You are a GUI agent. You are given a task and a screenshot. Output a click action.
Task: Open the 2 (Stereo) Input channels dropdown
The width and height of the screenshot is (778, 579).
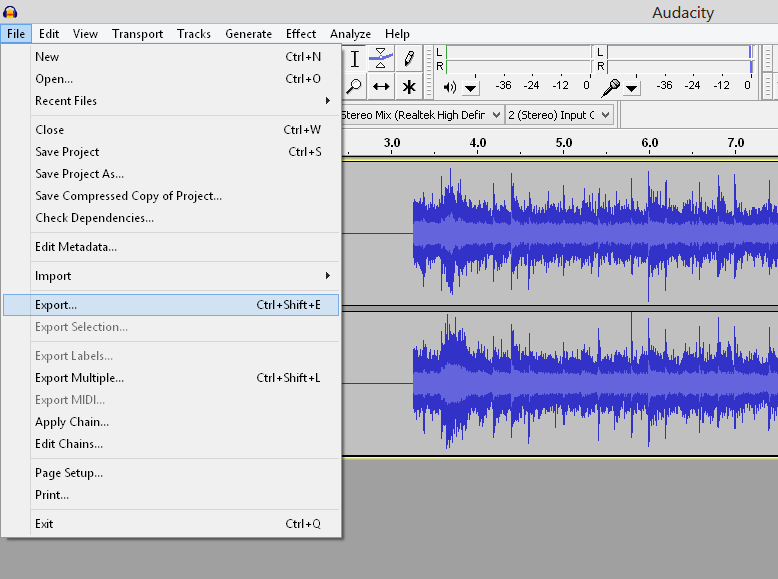coord(559,115)
